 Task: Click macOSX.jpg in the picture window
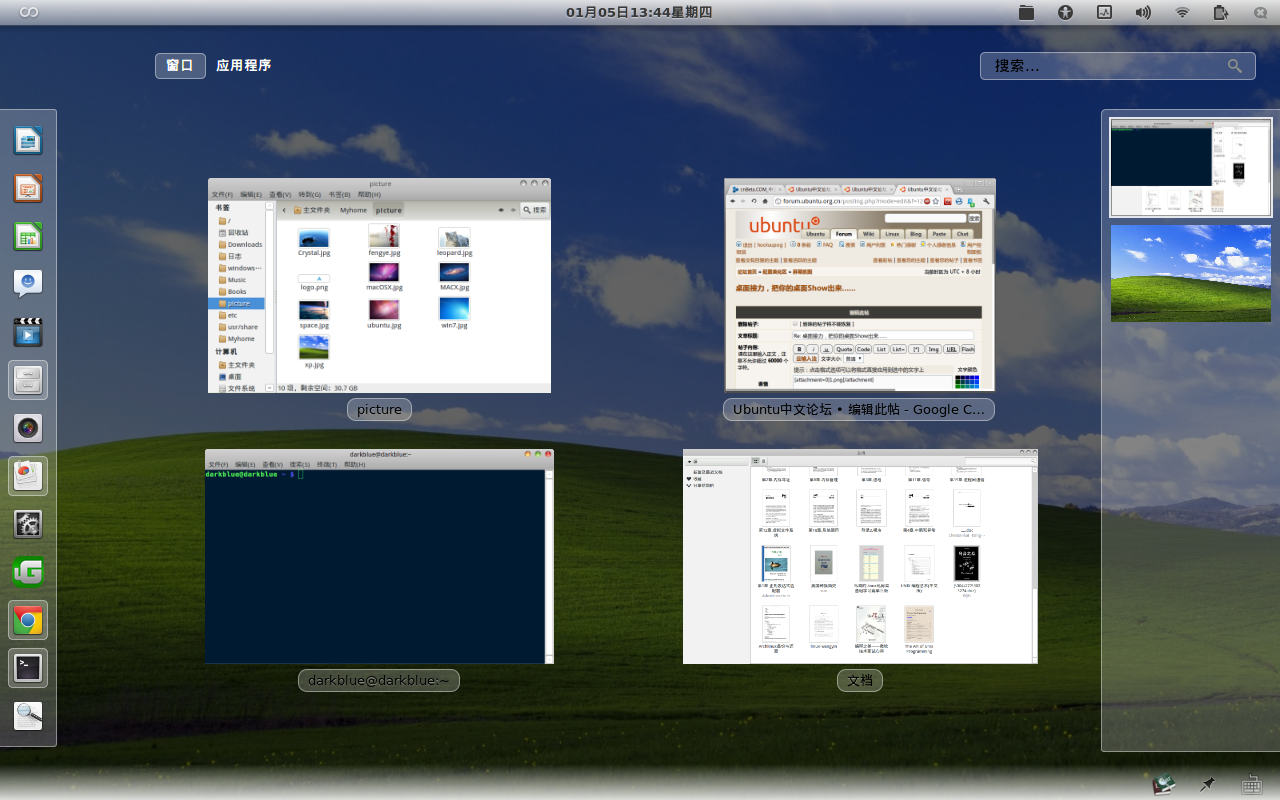tap(384, 276)
